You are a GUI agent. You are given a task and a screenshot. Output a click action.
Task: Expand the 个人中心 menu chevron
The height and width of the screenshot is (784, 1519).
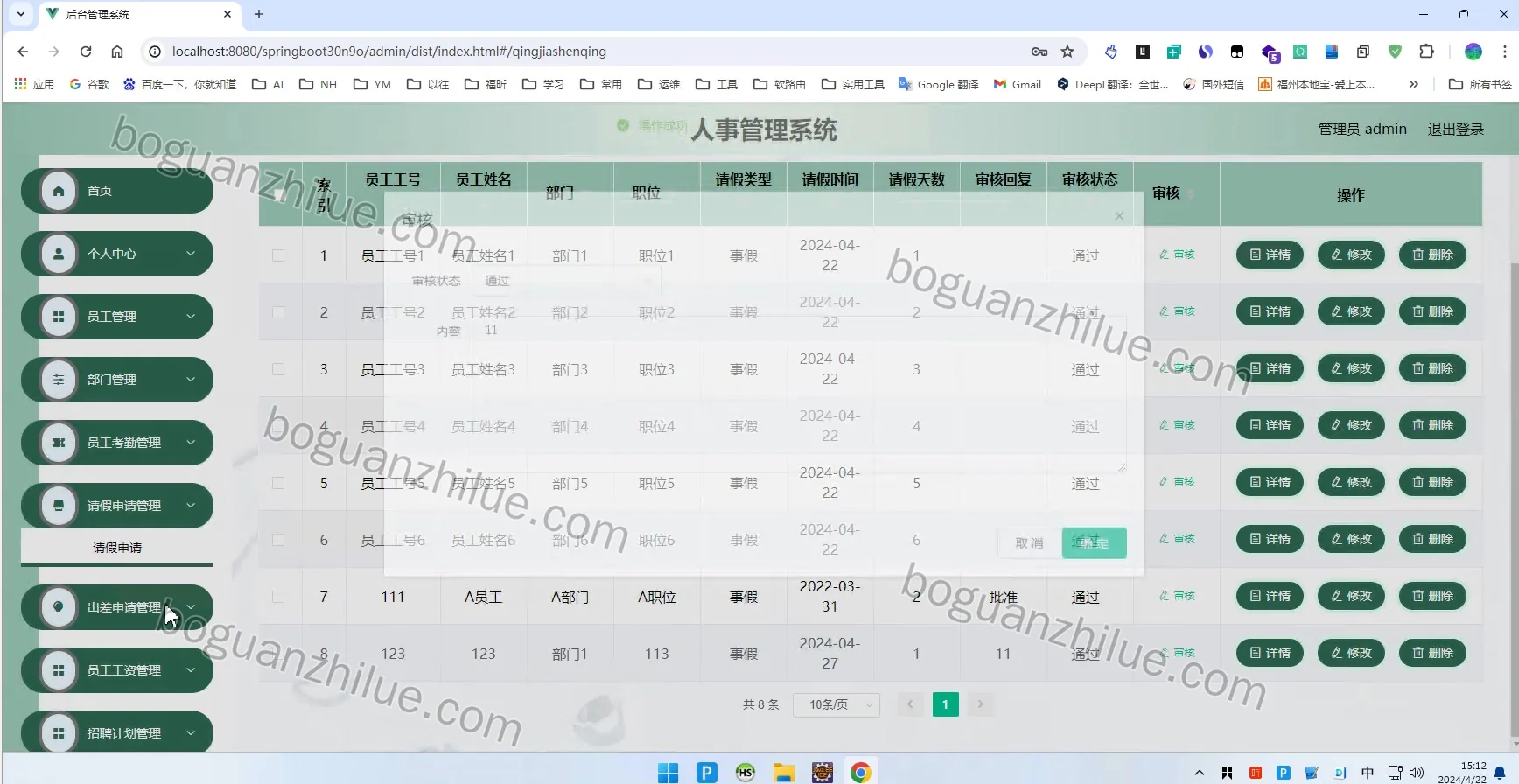(191, 254)
